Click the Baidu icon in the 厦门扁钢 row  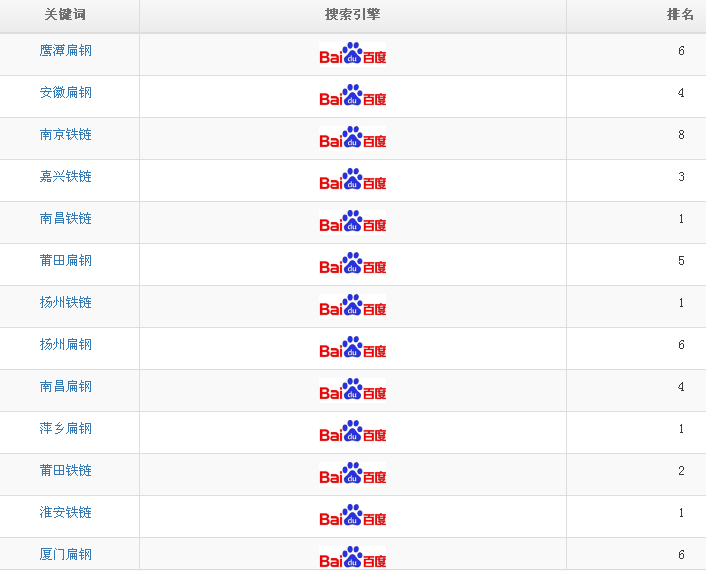353,558
